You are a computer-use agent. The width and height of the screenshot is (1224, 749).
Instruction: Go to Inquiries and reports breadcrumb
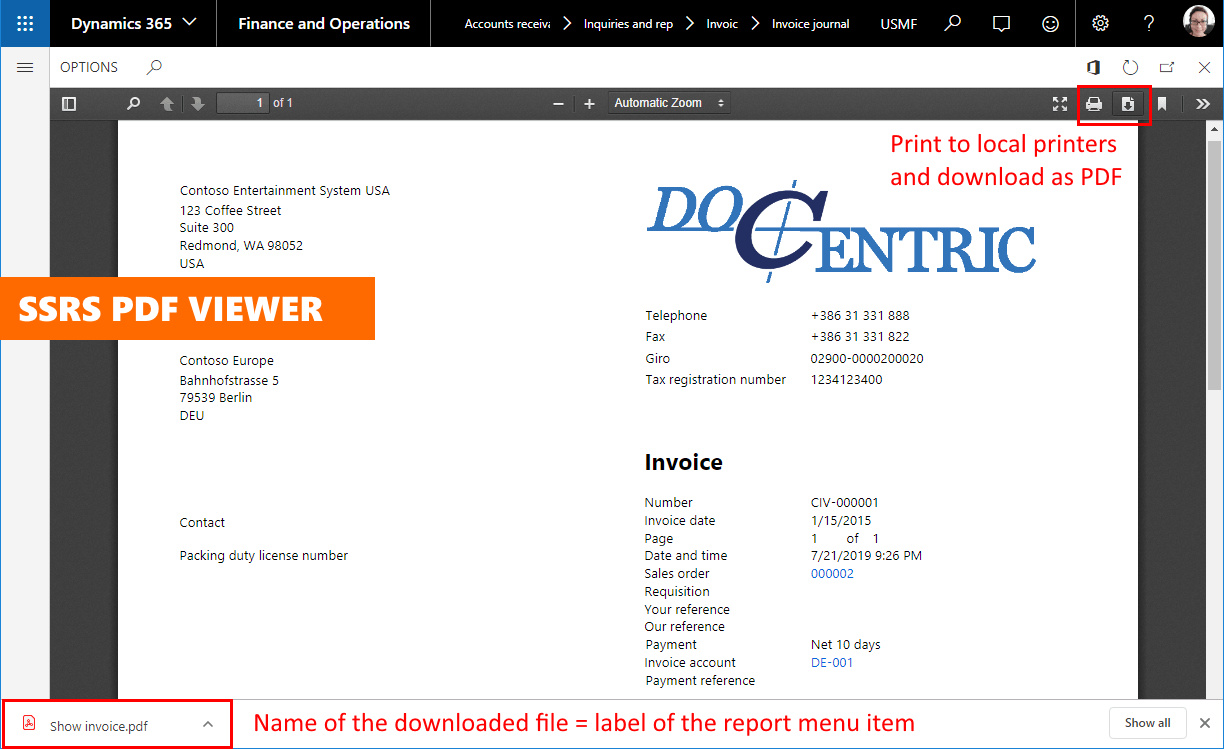pyautogui.click(x=628, y=24)
